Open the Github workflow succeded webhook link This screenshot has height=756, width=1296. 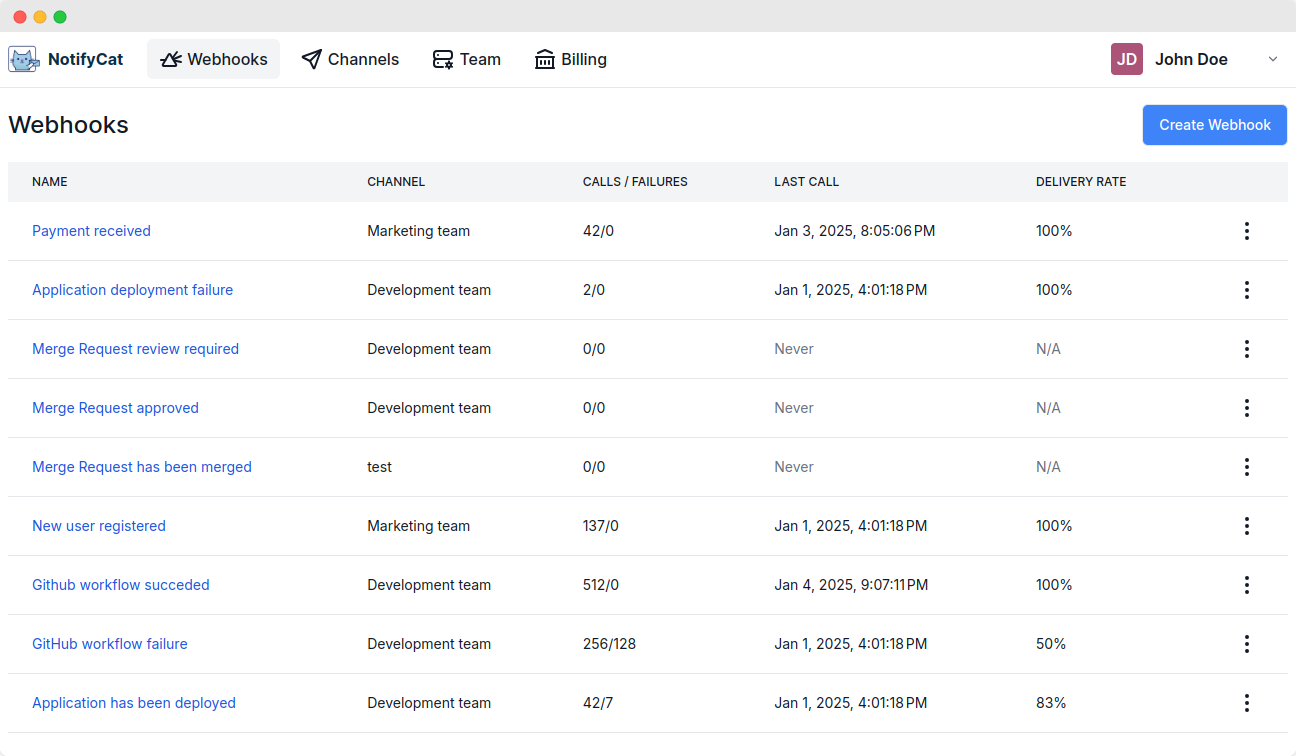tap(121, 585)
